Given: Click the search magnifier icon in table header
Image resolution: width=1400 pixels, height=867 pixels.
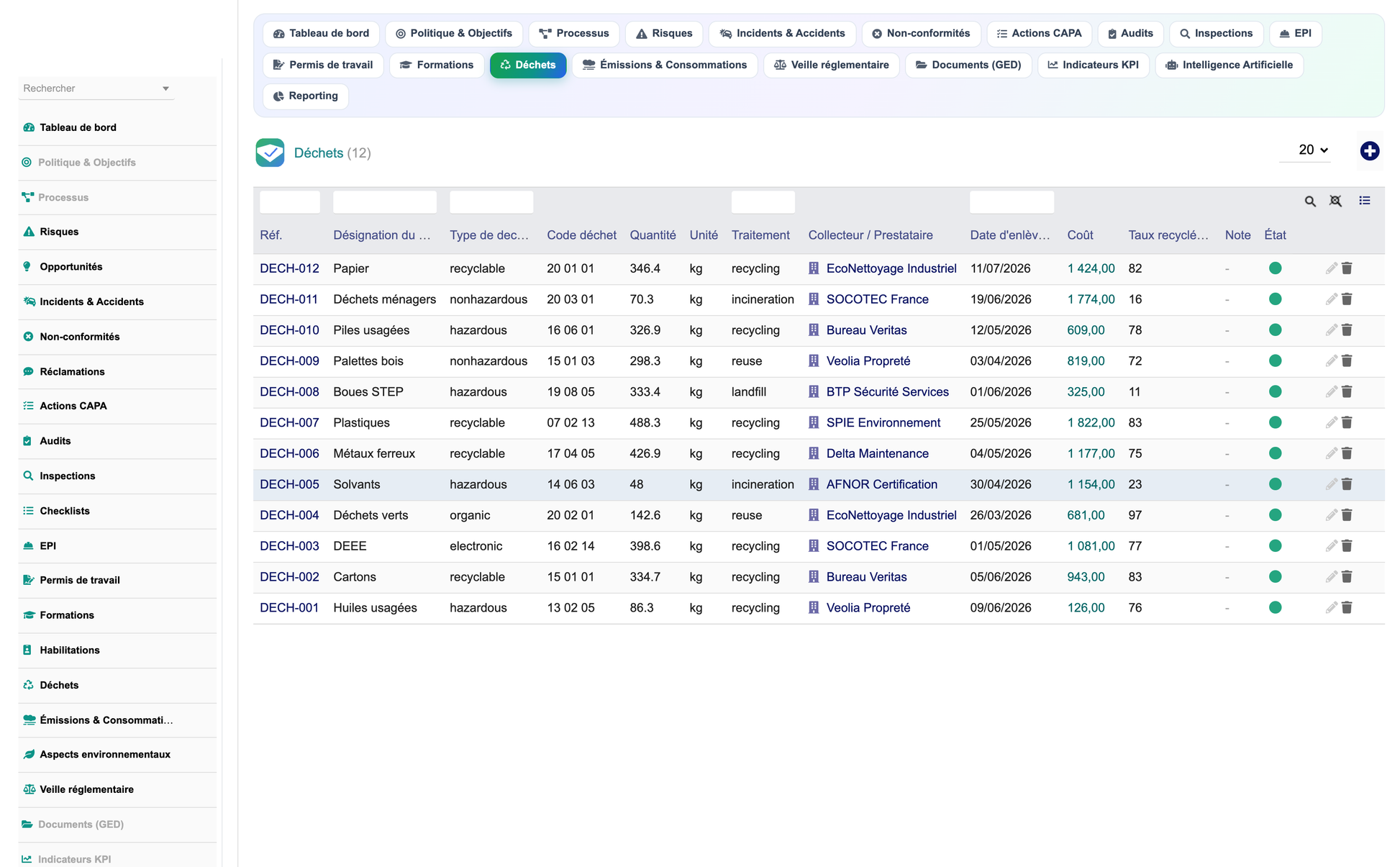Looking at the screenshot, I should 1310,201.
